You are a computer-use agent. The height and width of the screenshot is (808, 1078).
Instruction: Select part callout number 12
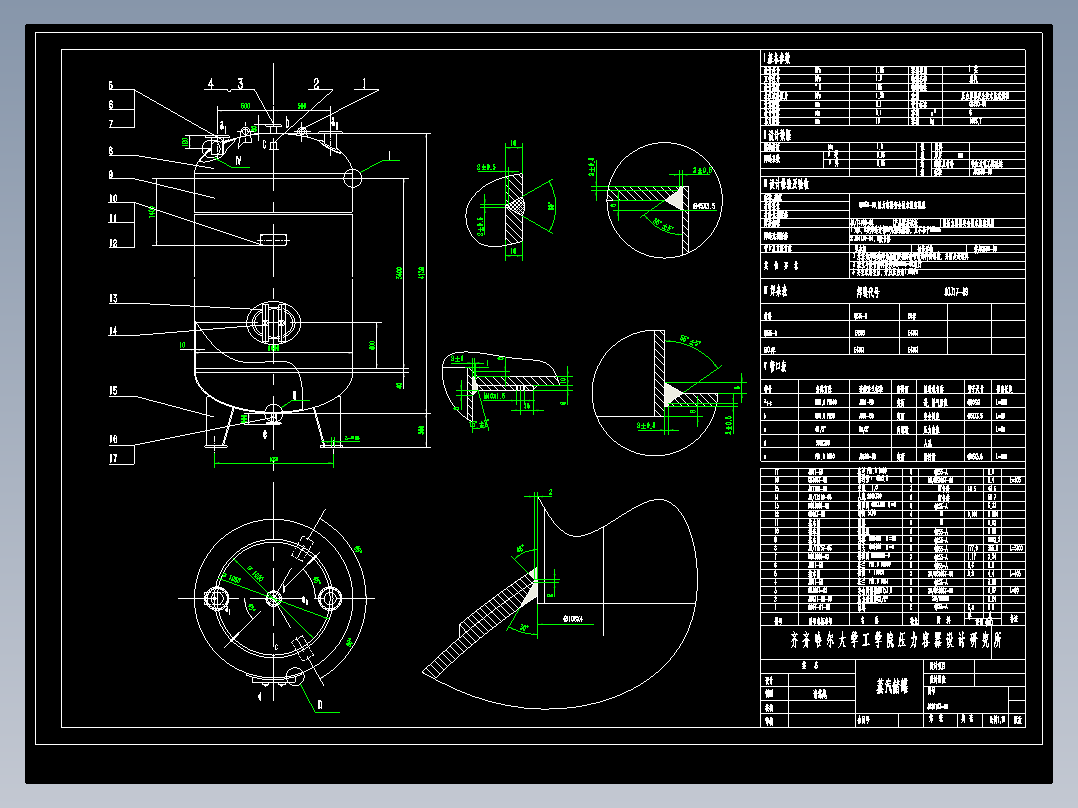(113, 243)
